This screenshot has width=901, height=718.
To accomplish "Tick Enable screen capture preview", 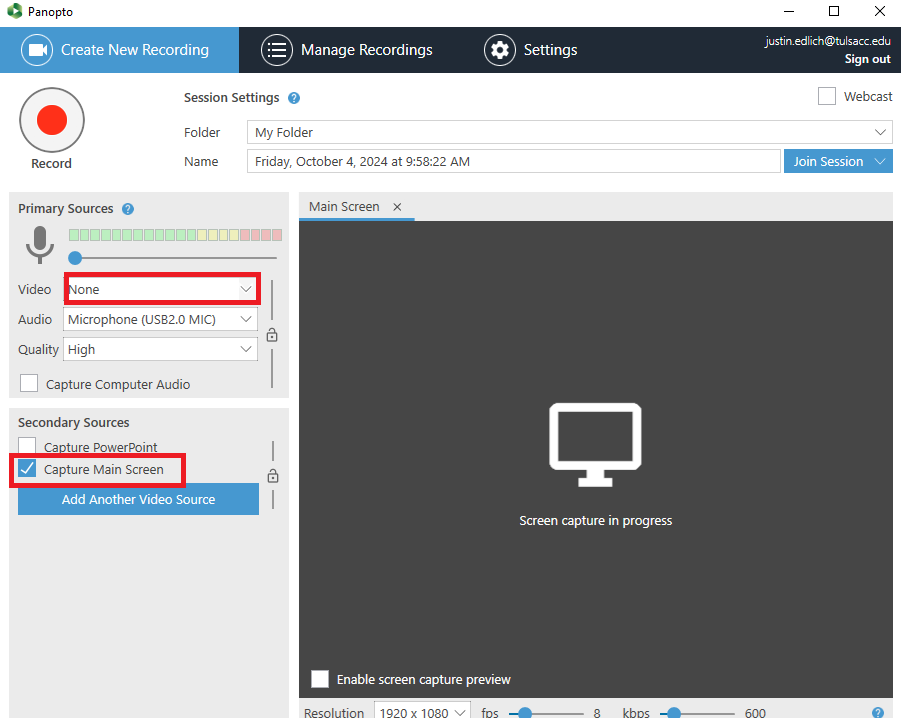I will coord(319,679).
